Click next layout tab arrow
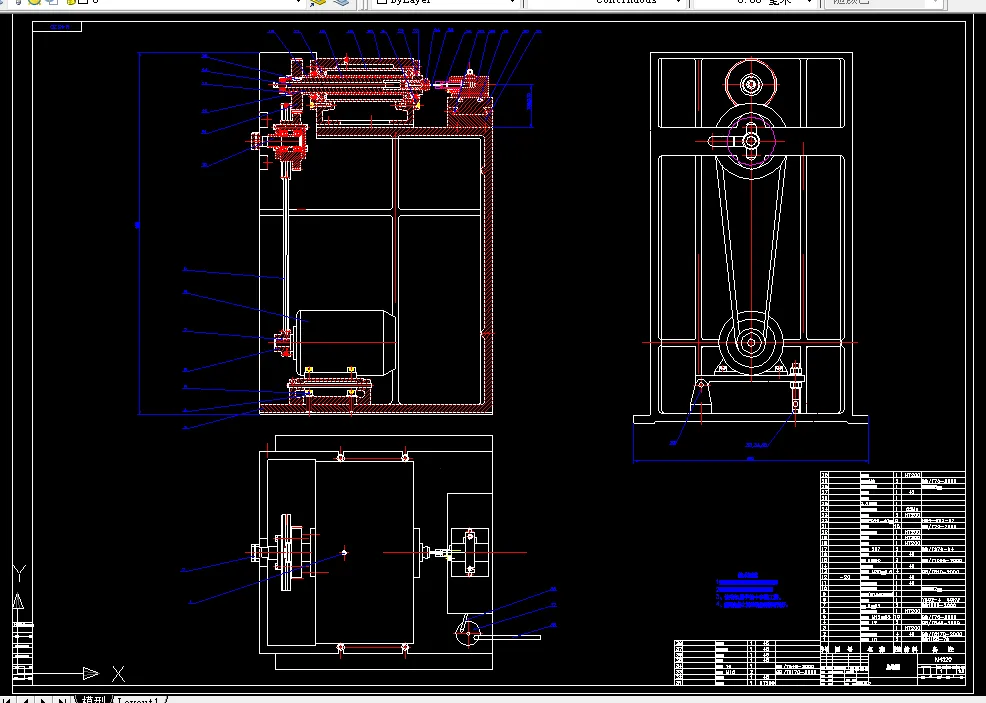Image resolution: width=986 pixels, height=703 pixels. pyautogui.click(x=43, y=699)
